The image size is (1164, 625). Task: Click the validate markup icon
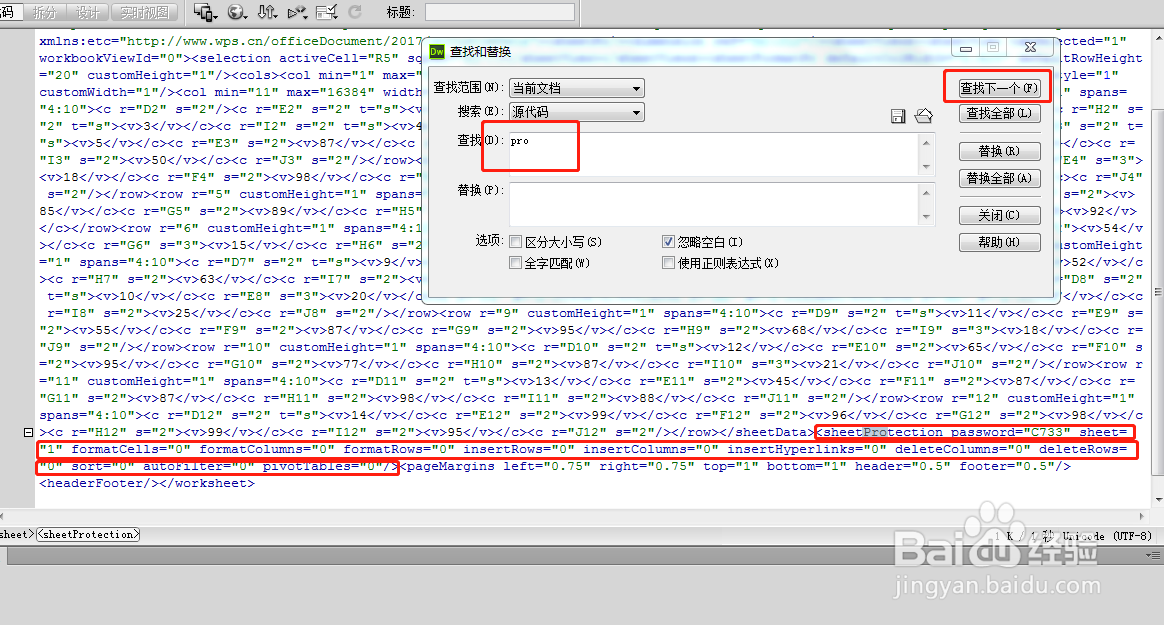[x=326, y=11]
